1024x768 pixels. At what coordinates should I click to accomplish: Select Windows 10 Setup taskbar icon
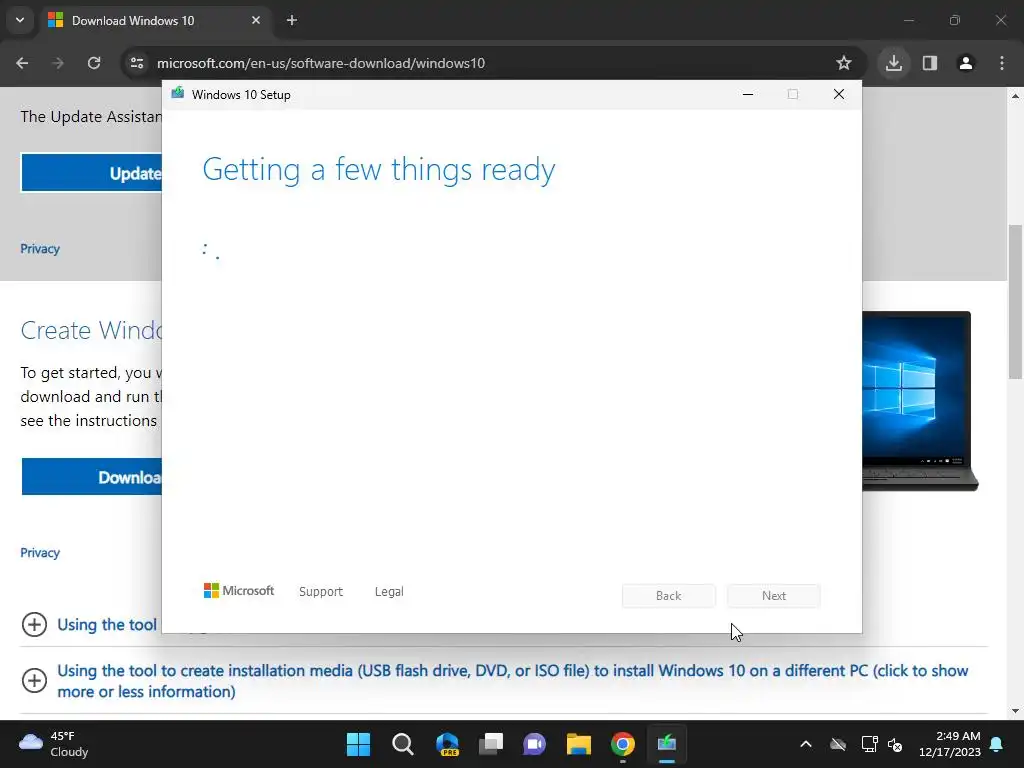click(x=667, y=744)
